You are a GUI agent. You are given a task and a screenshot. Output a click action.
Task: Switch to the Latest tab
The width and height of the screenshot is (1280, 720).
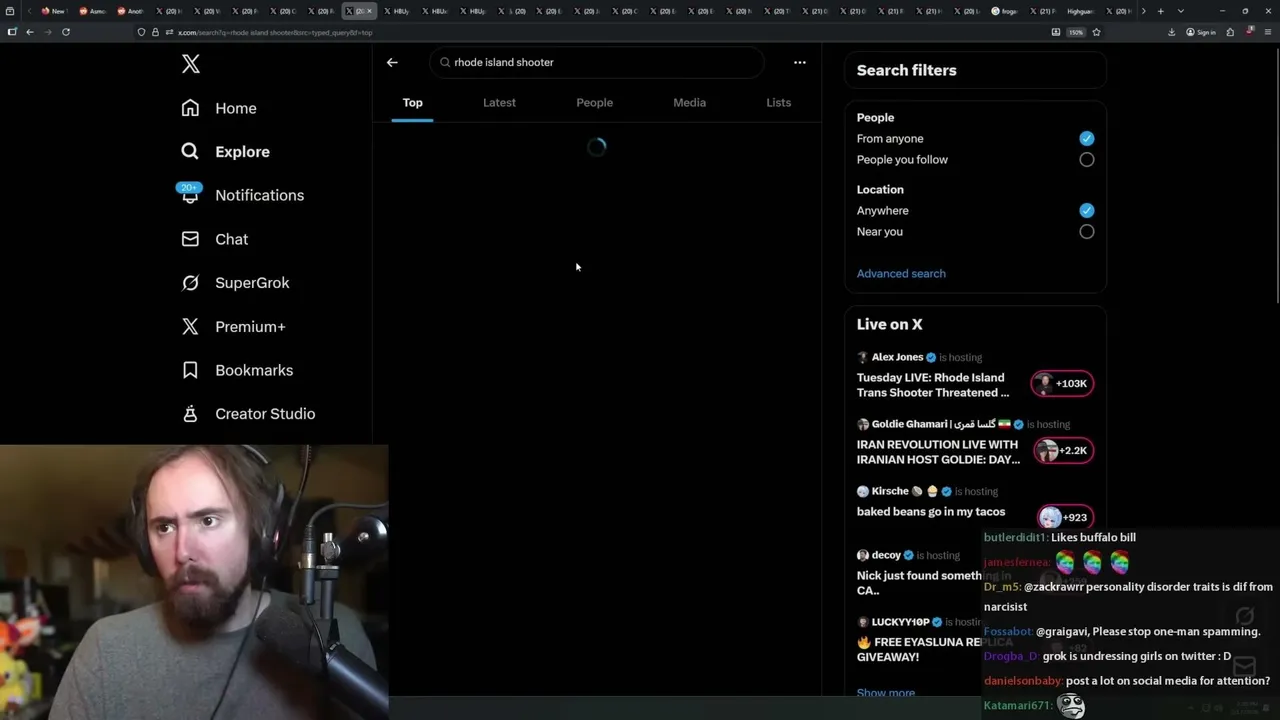(499, 103)
